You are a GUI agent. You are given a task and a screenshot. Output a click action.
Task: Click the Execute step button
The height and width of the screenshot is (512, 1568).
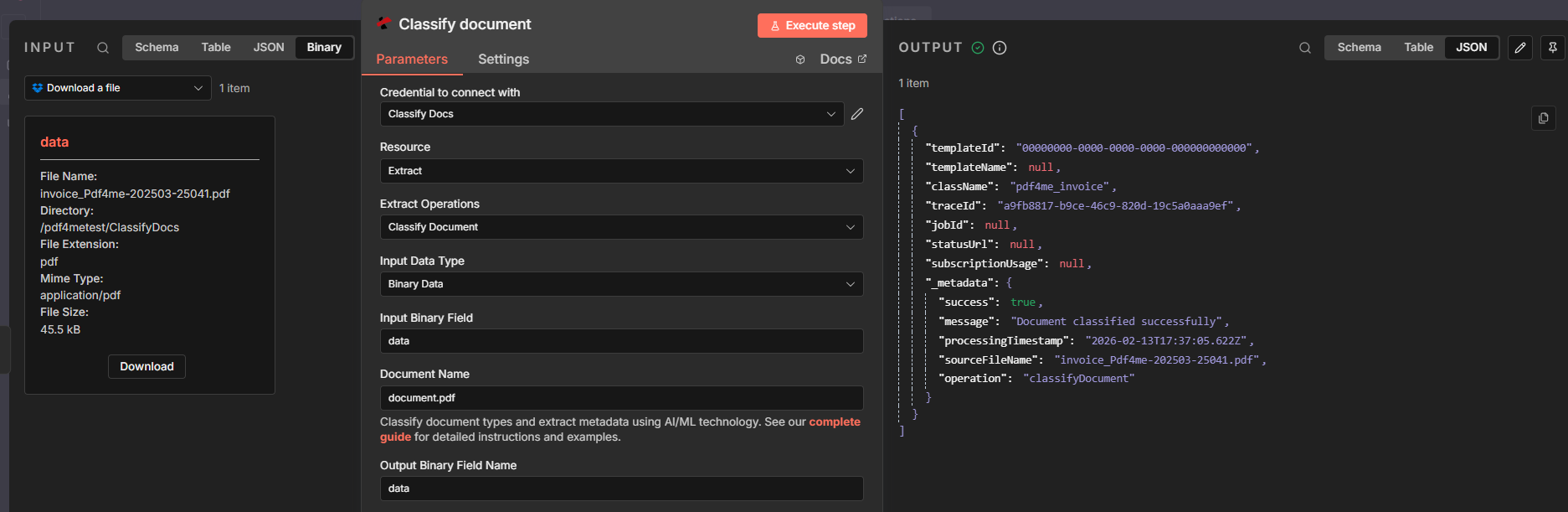[811, 26]
